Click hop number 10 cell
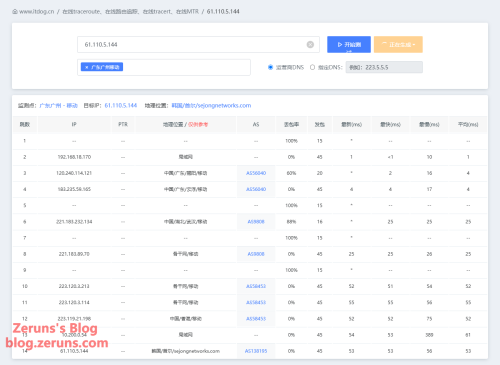This screenshot has height=365, width=500. click(x=25, y=286)
